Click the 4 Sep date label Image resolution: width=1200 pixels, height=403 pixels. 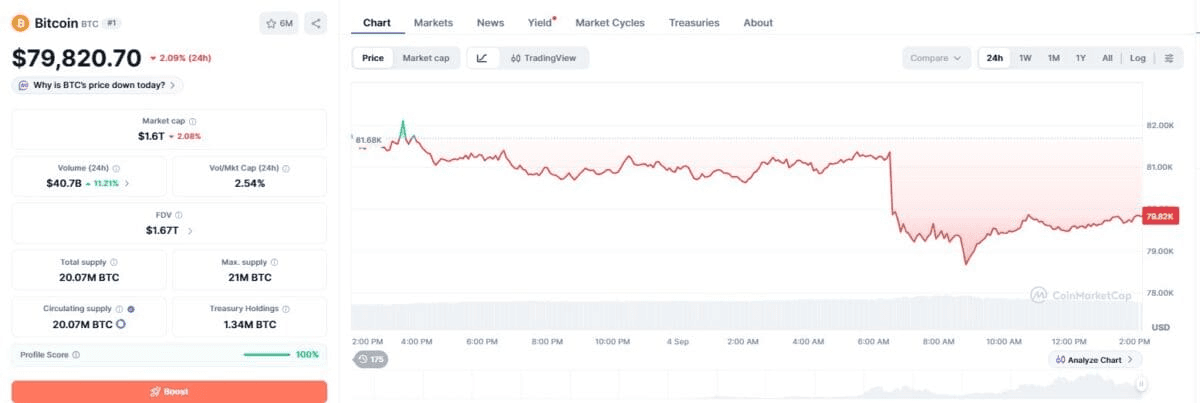click(677, 341)
